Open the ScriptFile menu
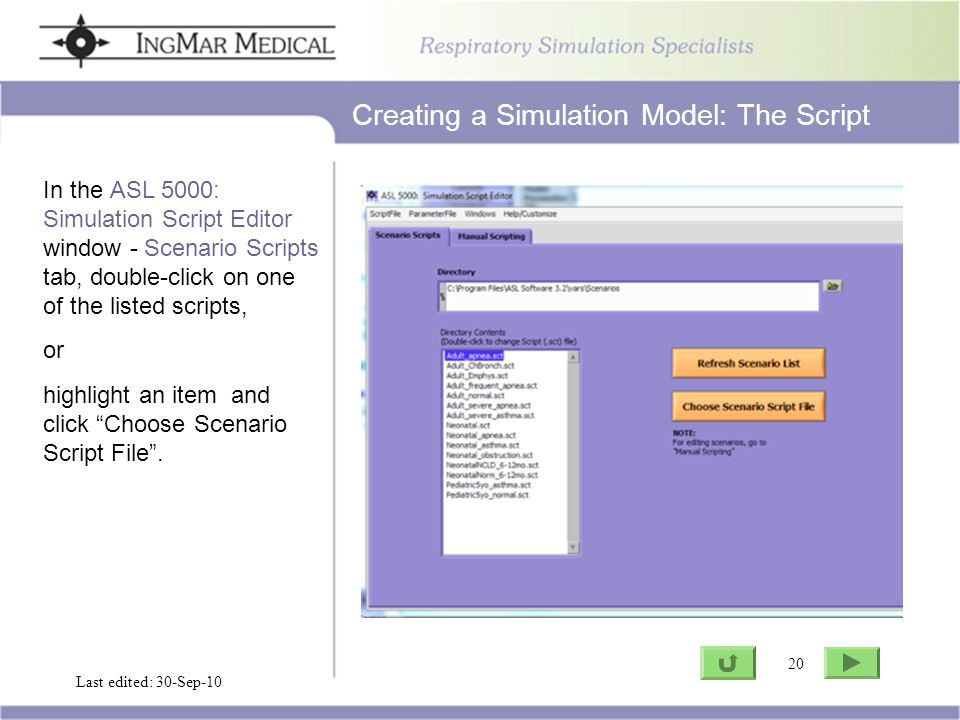Image resolution: width=960 pixels, height=720 pixels. pos(385,214)
